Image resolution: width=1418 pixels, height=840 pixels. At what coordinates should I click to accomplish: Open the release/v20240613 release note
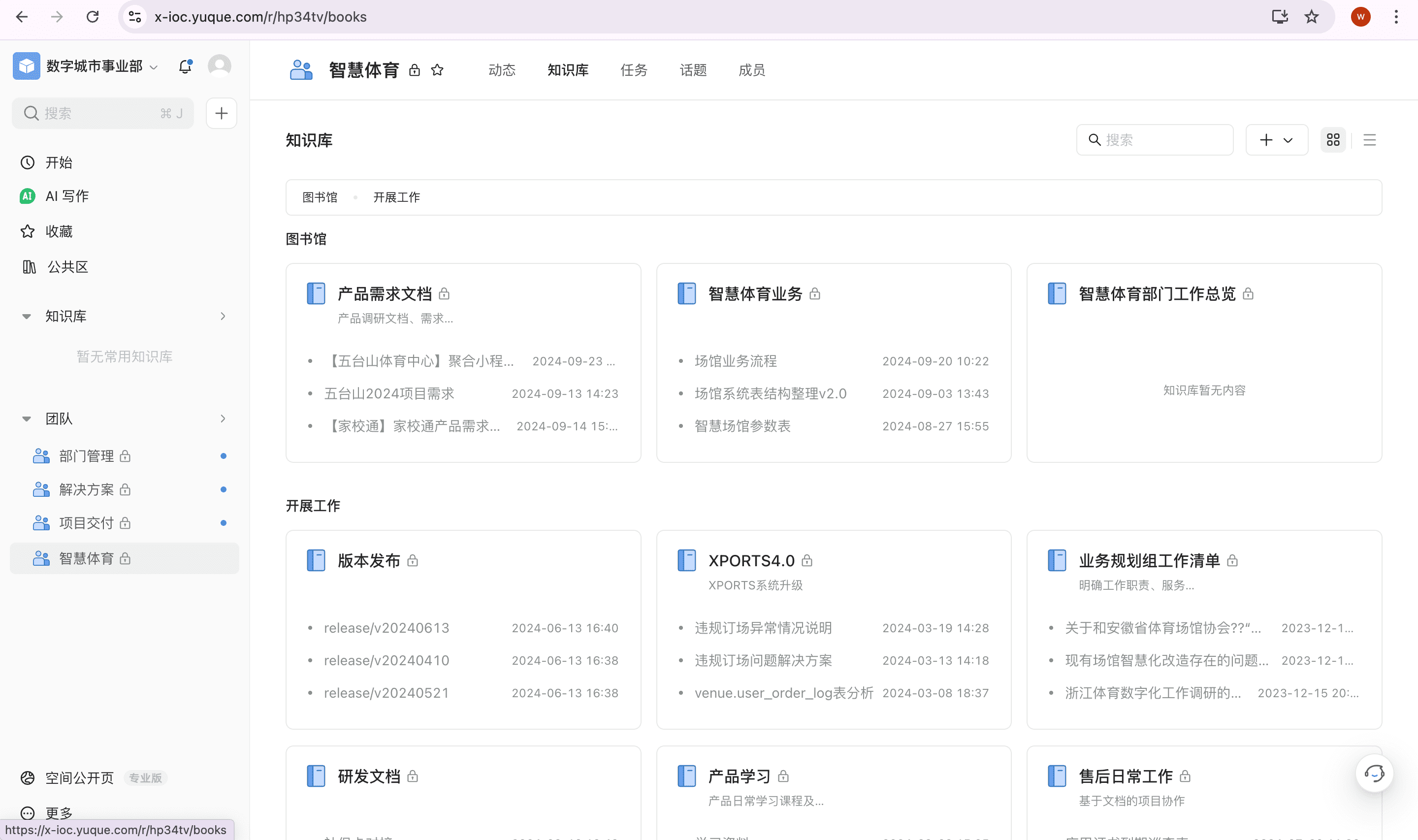(x=387, y=628)
